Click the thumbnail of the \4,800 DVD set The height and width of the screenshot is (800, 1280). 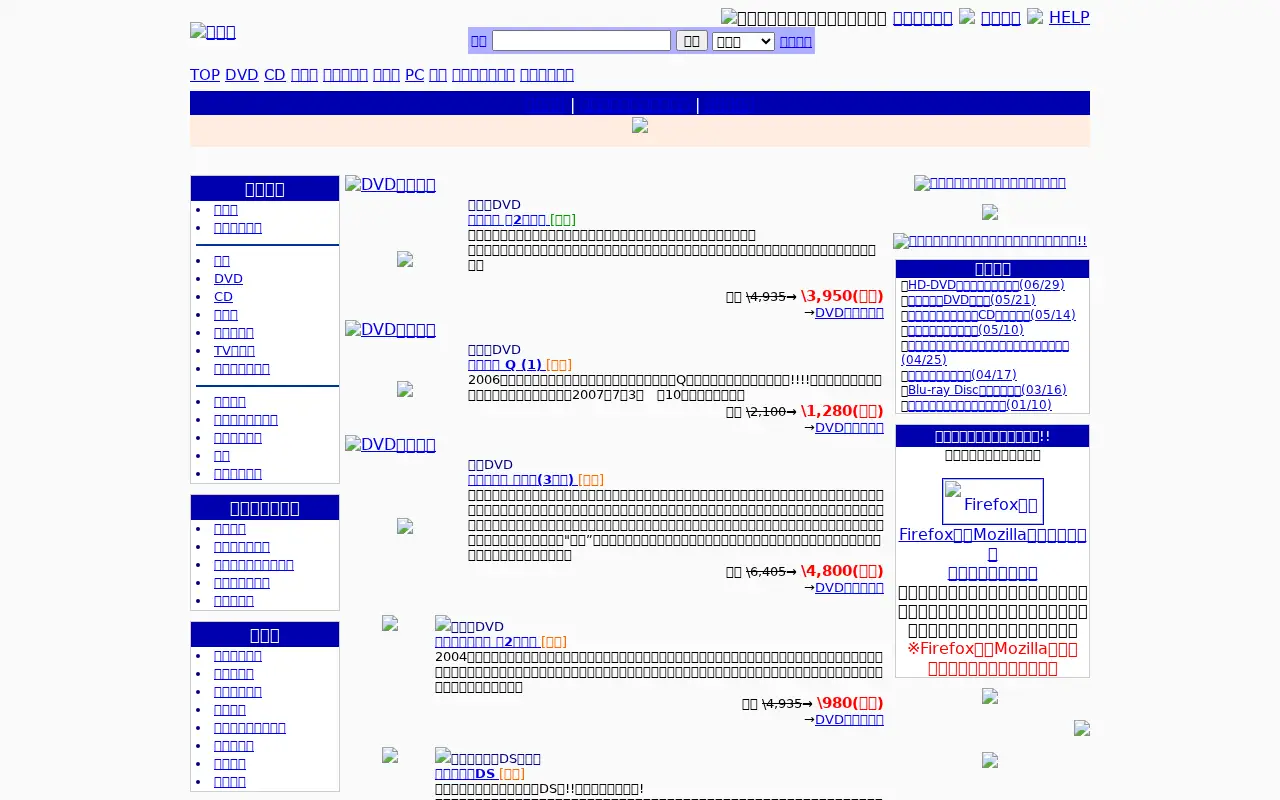click(x=405, y=526)
